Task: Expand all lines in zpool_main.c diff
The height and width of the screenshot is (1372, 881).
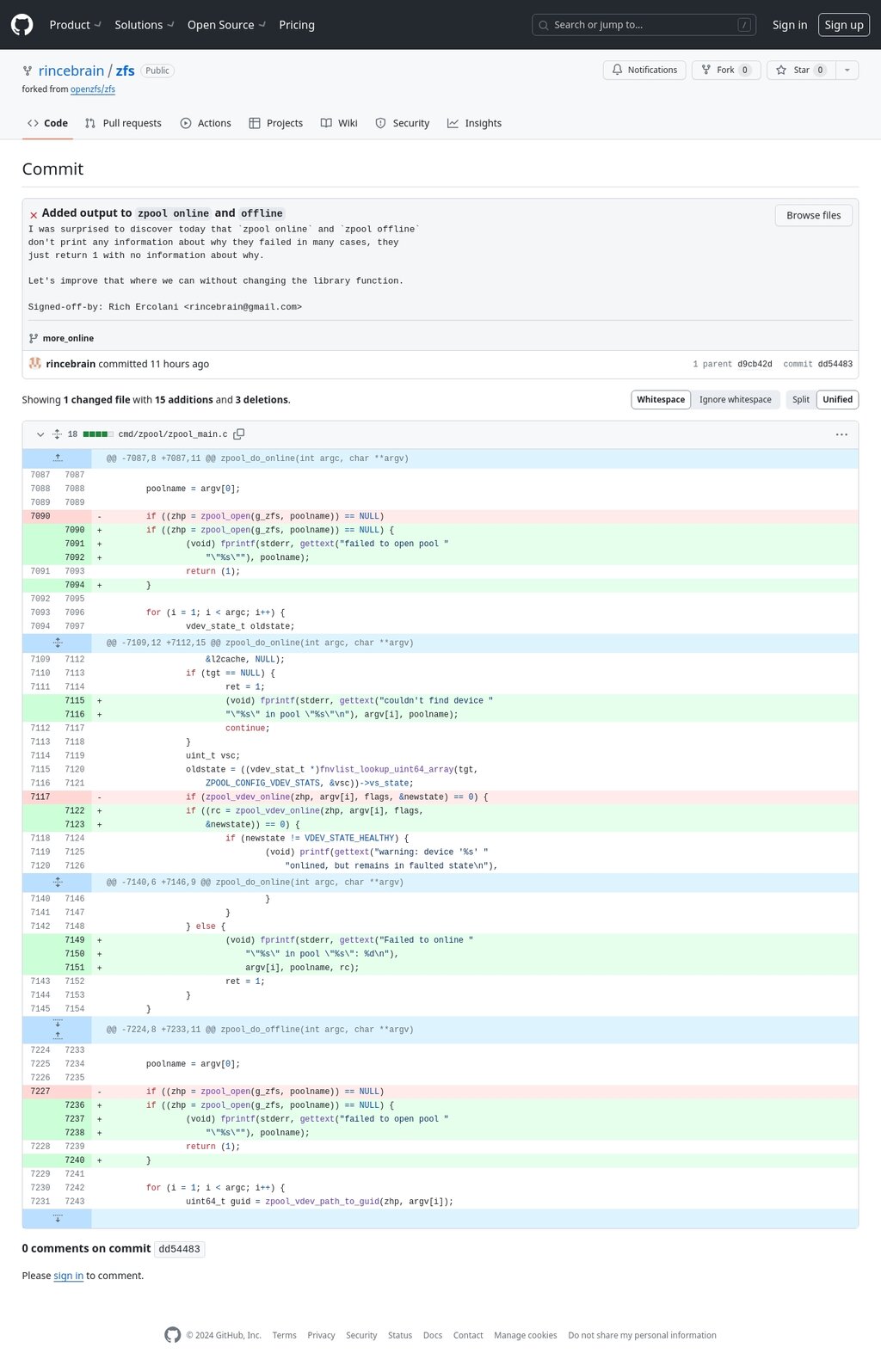Action: [x=57, y=434]
